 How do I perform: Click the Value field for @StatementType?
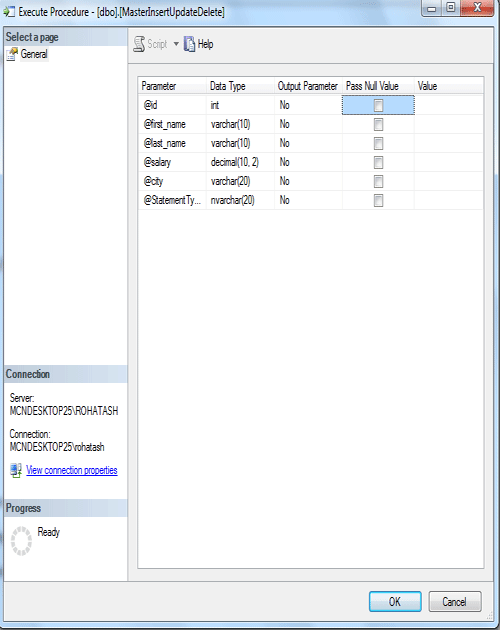click(449, 200)
